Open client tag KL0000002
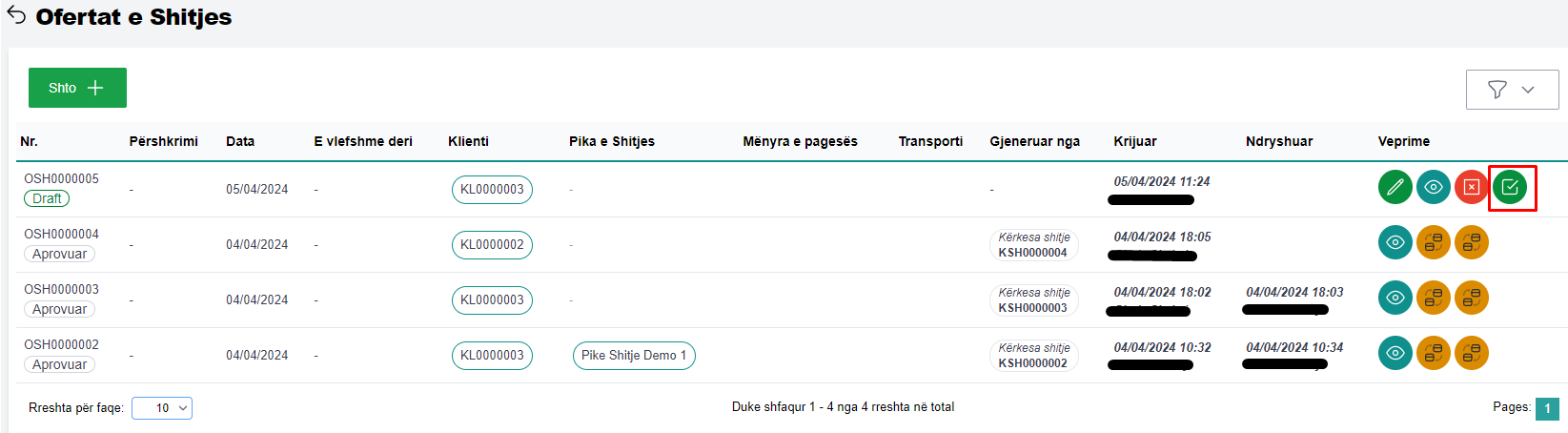 pyautogui.click(x=492, y=244)
